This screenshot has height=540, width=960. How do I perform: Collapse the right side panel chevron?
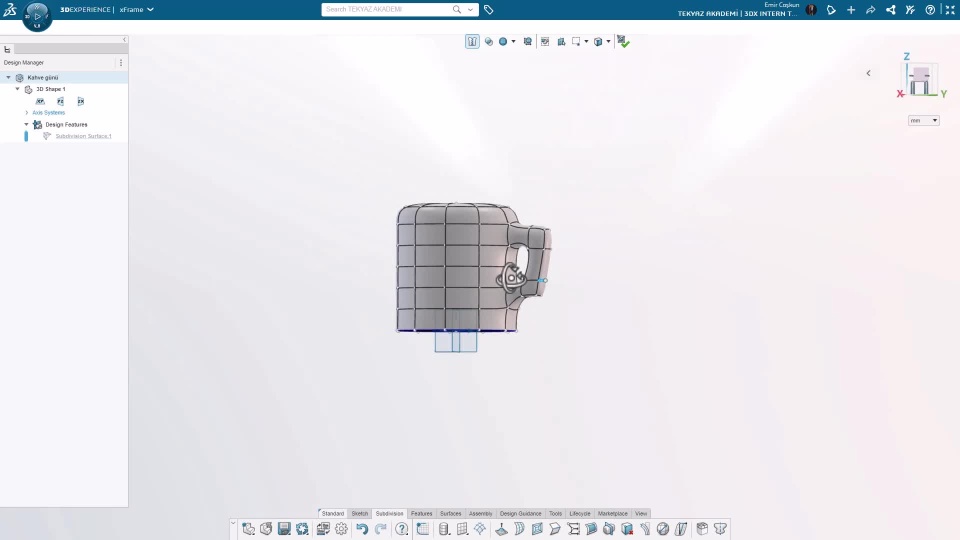[868, 73]
